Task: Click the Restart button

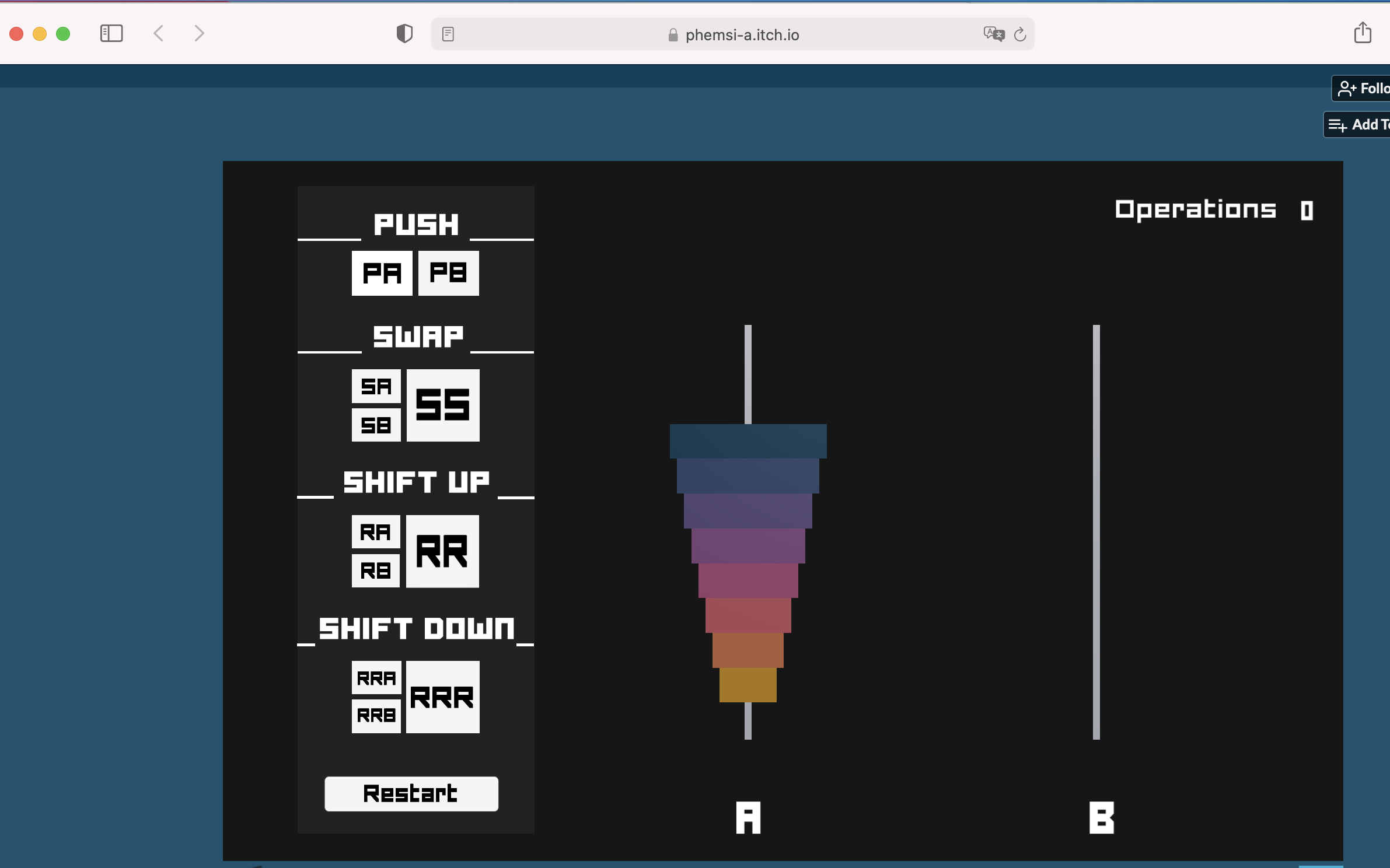Action: click(x=411, y=793)
